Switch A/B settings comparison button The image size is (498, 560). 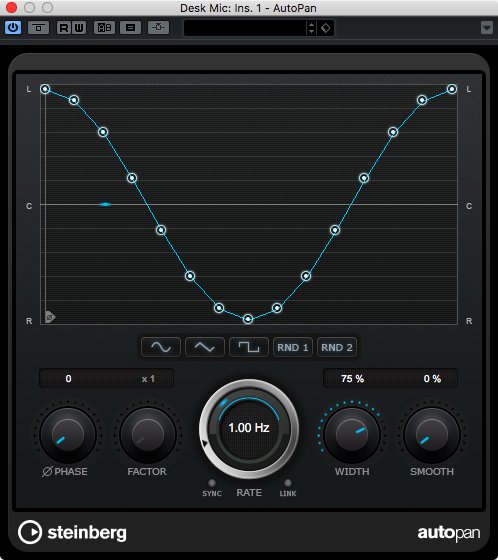(x=104, y=28)
